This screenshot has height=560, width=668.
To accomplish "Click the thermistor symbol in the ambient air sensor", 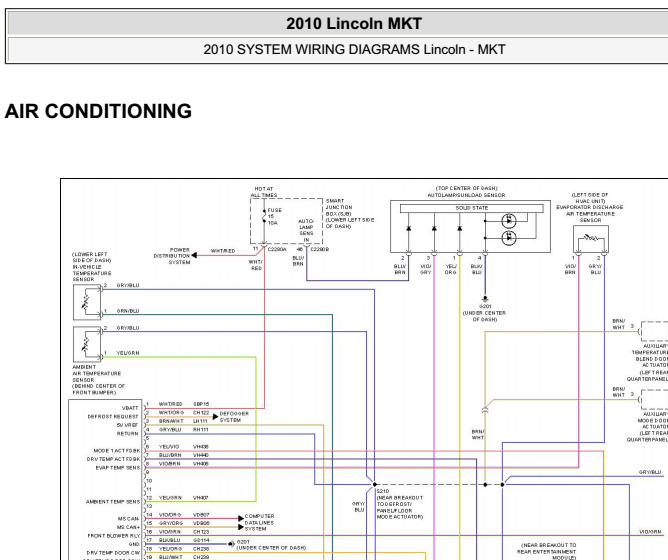I will (x=85, y=344).
